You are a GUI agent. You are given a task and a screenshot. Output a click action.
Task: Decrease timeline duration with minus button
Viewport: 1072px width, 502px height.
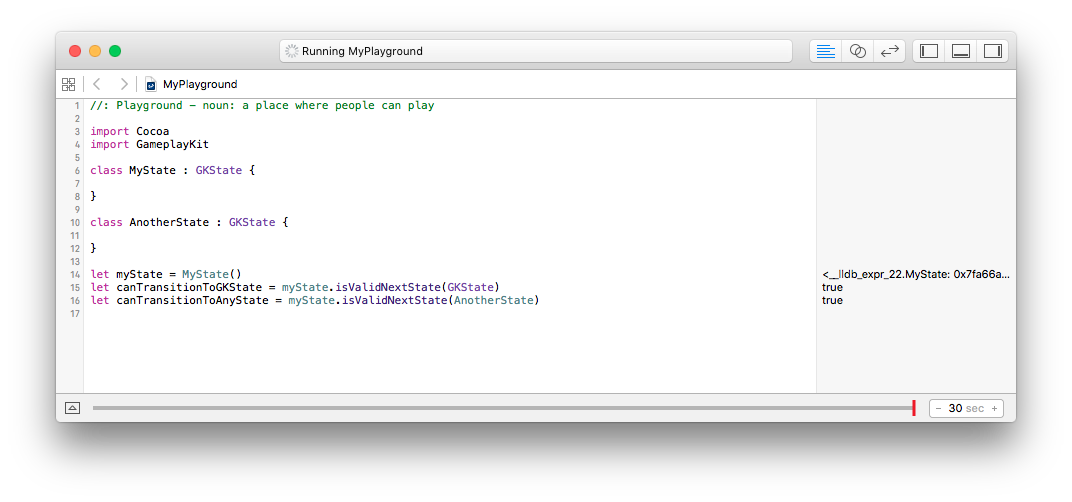pyautogui.click(x=938, y=408)
